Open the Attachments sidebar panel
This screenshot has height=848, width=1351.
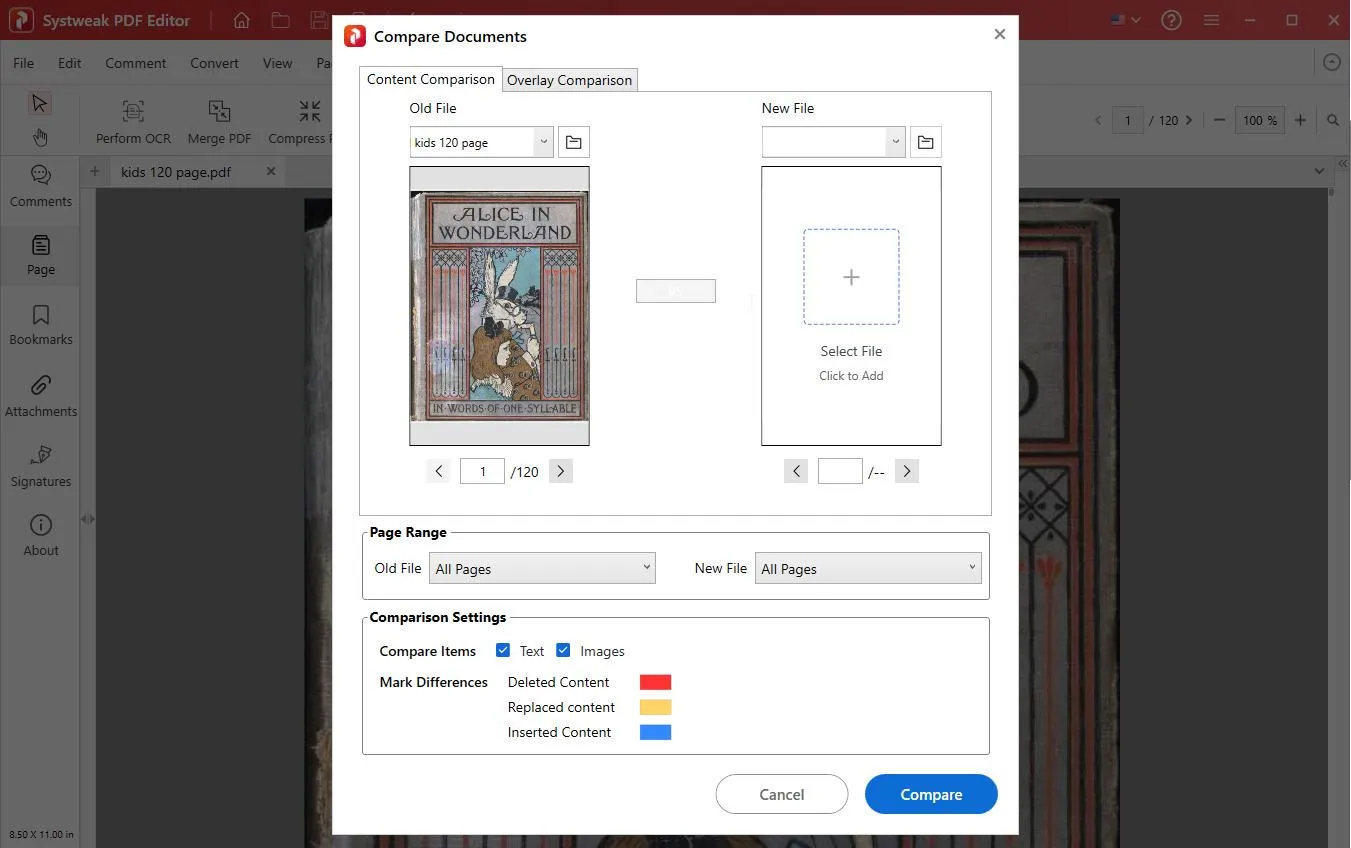point(41,396)
